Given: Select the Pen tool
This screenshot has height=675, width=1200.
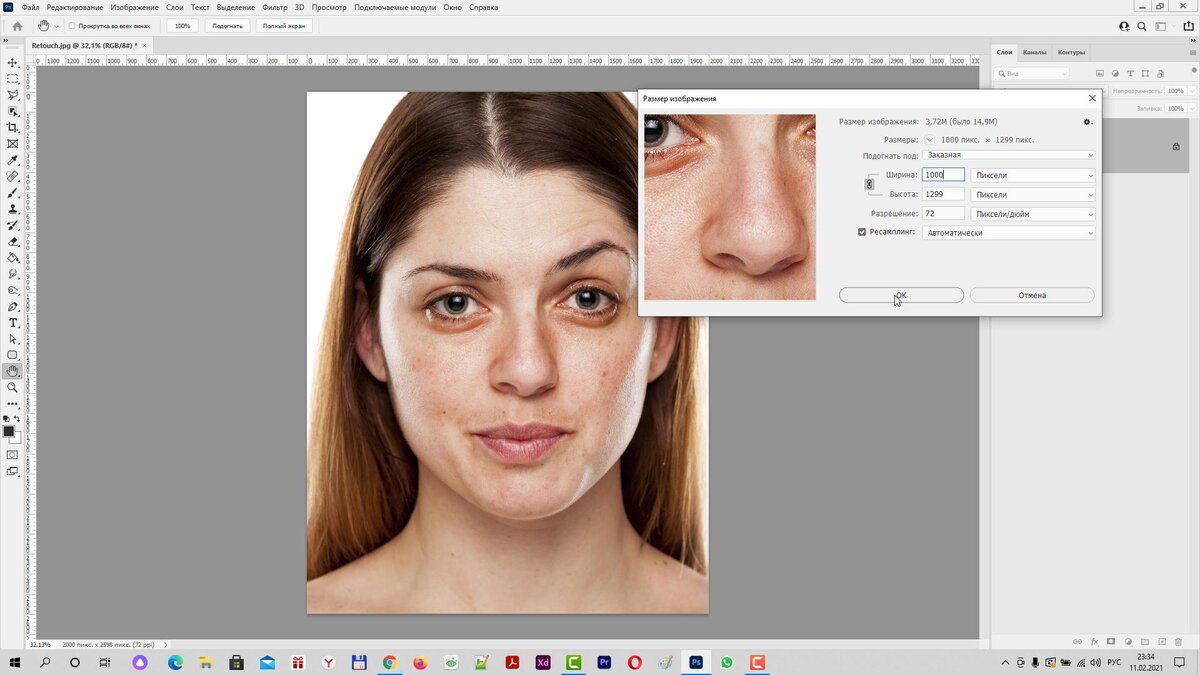Looking at the screenshot, I should click(x=13, y=306).
